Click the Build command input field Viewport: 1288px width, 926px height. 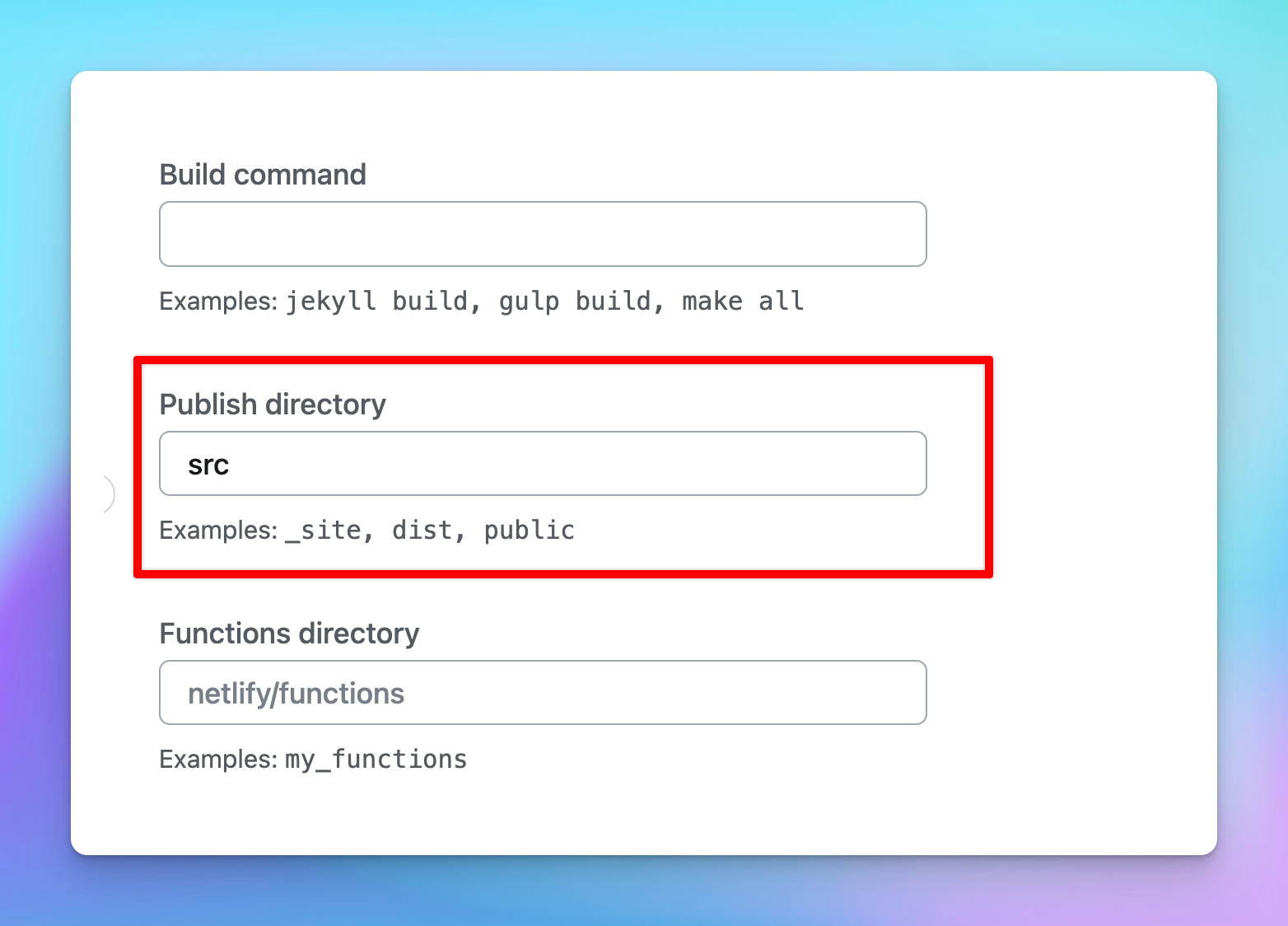[543, 233]
